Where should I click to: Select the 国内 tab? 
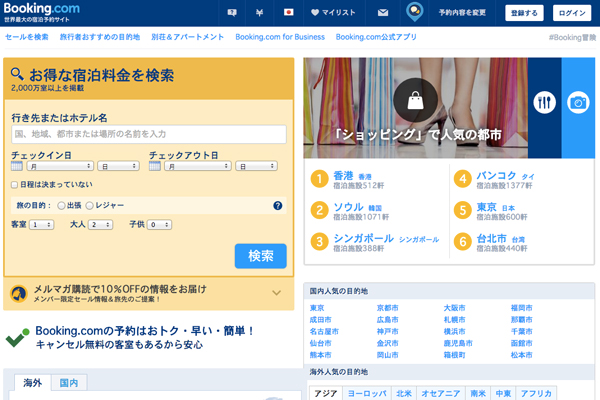[x=69, y=383]
